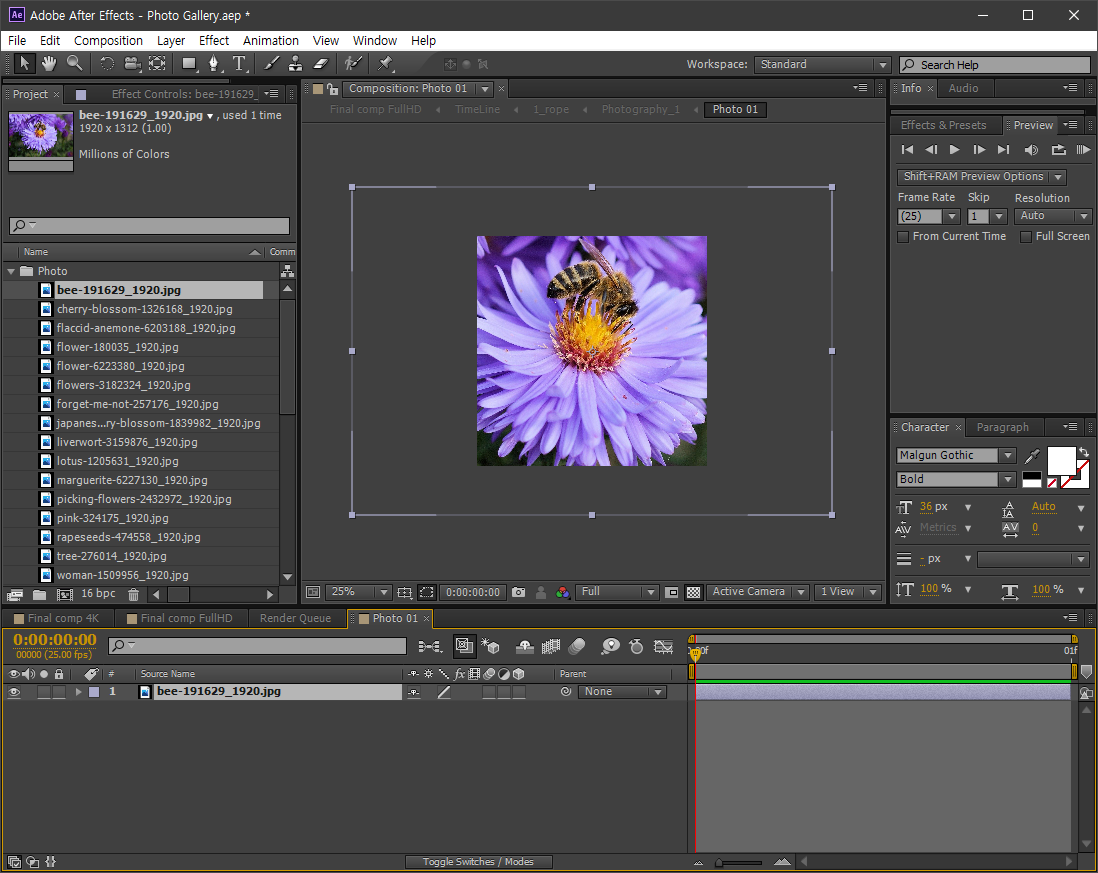Image resolution: width=1098 pixels, height=873 pixels.
Task: Select the Pen tool
Action: [213, 64]
